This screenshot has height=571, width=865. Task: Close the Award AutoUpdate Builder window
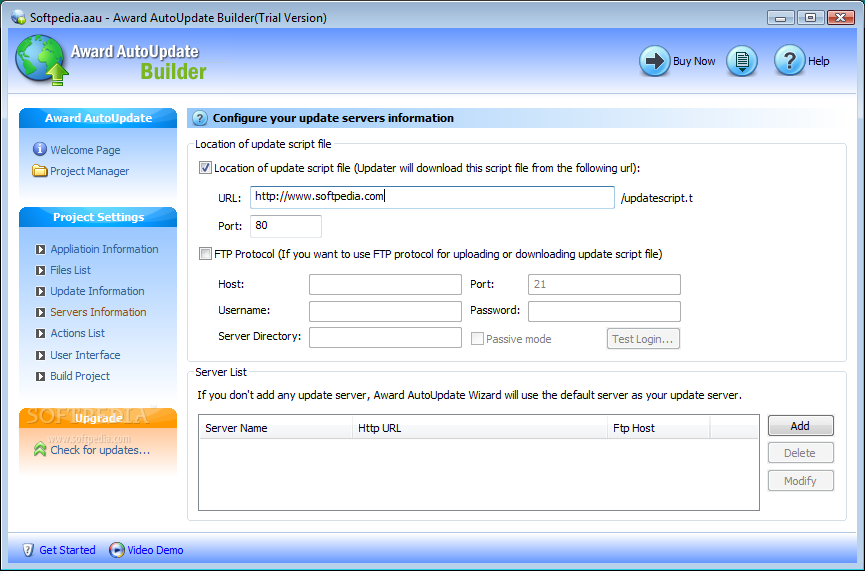point(841,18)
